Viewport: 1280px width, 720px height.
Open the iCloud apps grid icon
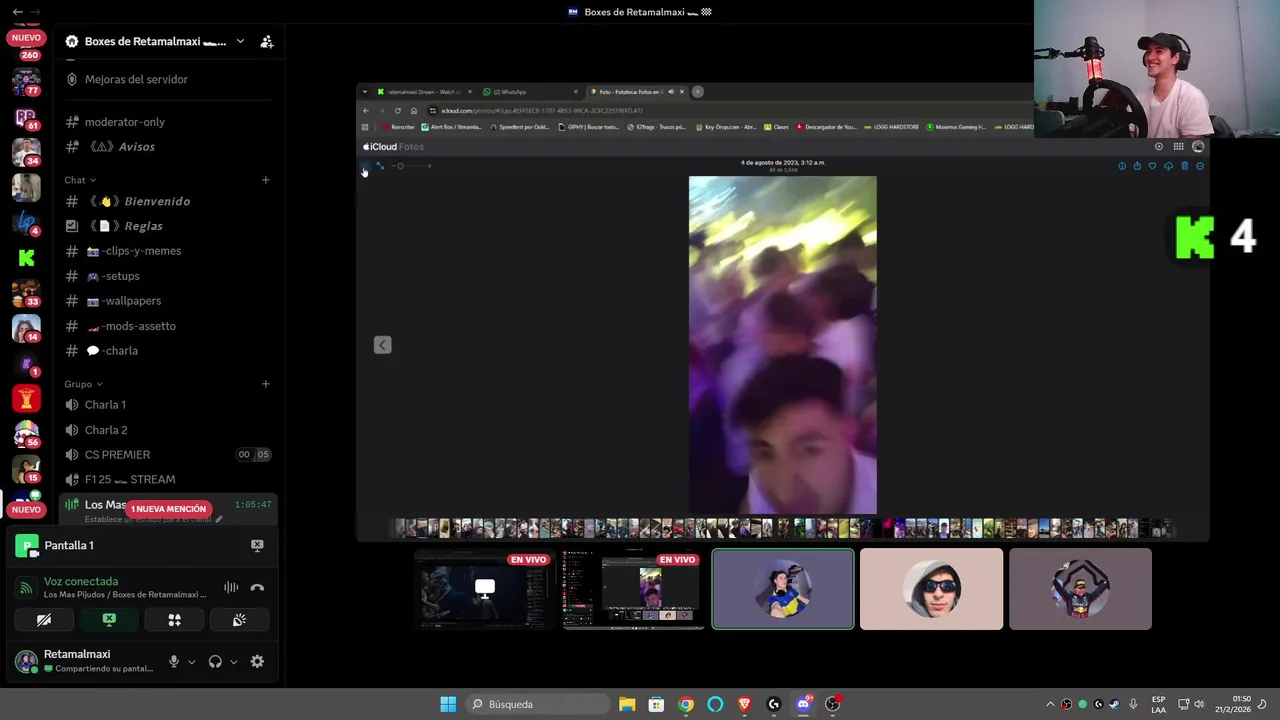(1179, 147)
